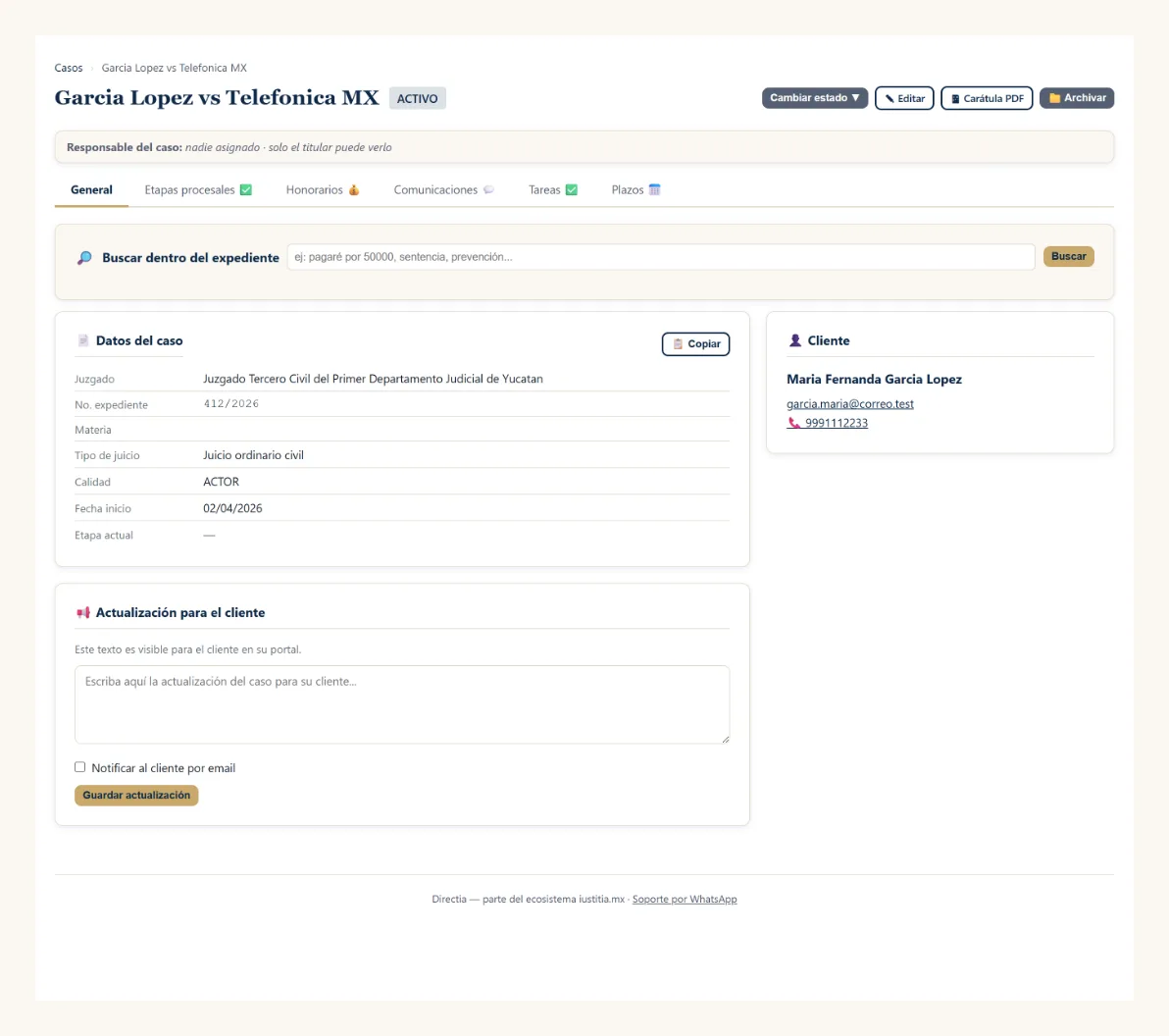Click the Cliente person icon

[x=794, y=340]
